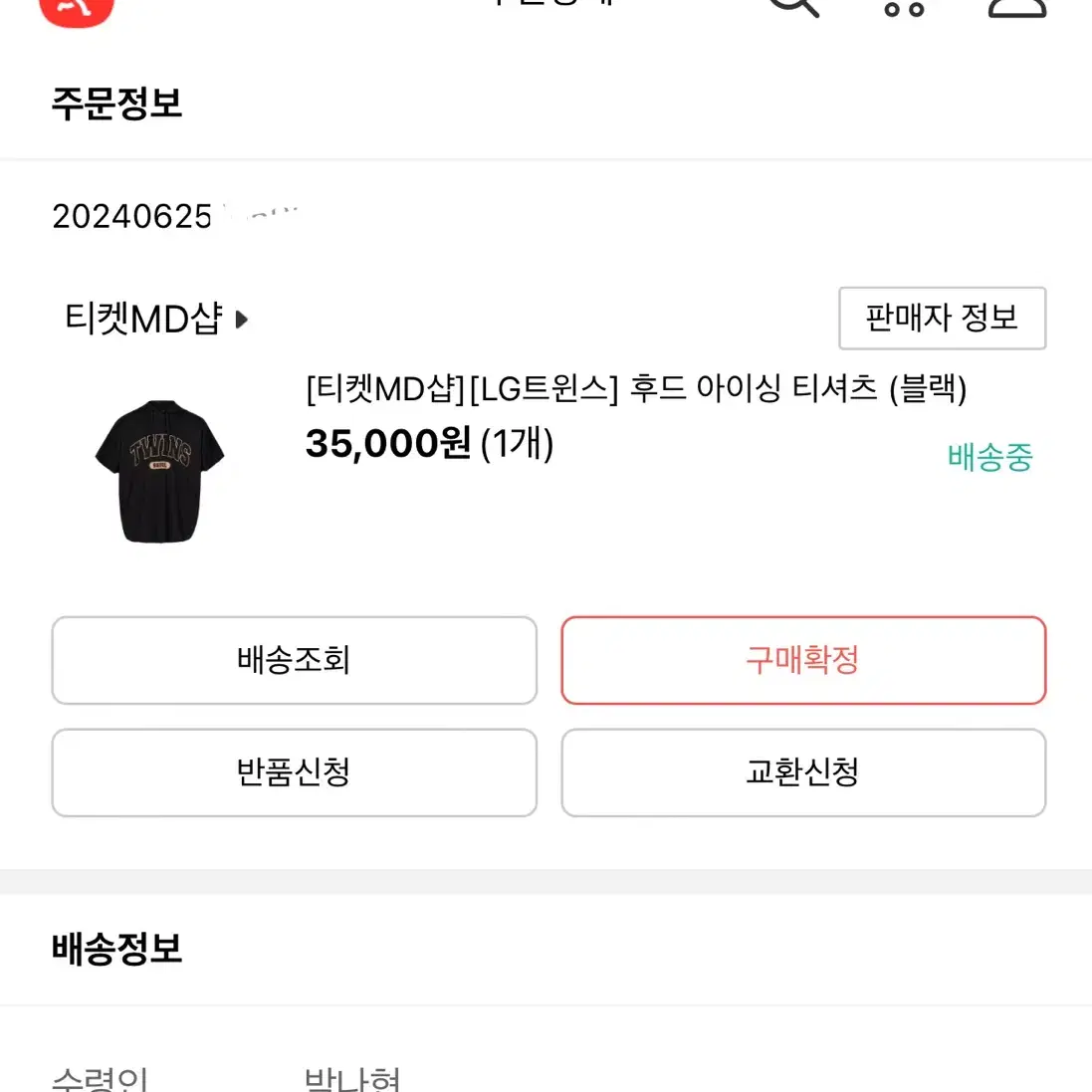Tap the page title in the header
This screenshot has height=1092, width=1092.
coord(553,3)
